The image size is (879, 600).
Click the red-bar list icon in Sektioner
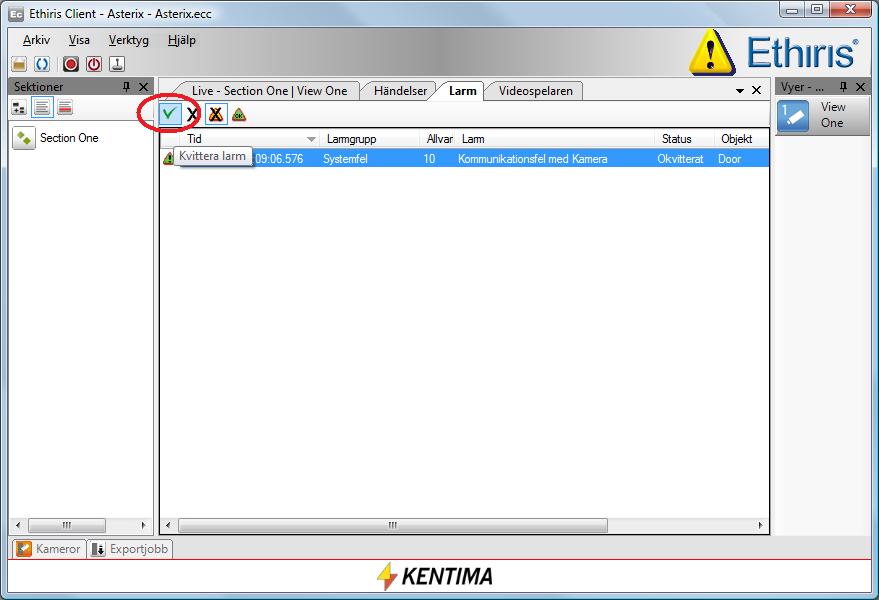(65, 107)
